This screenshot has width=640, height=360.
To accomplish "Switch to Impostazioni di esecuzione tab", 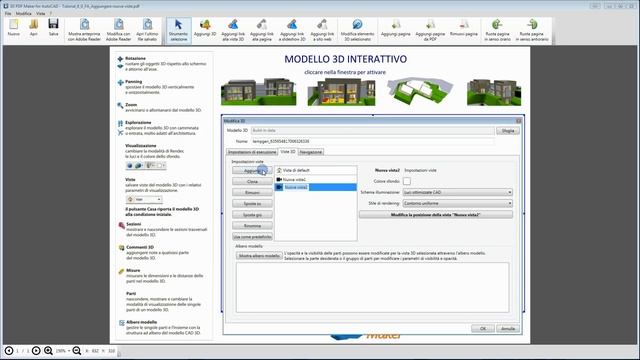I will click(252, 152).
